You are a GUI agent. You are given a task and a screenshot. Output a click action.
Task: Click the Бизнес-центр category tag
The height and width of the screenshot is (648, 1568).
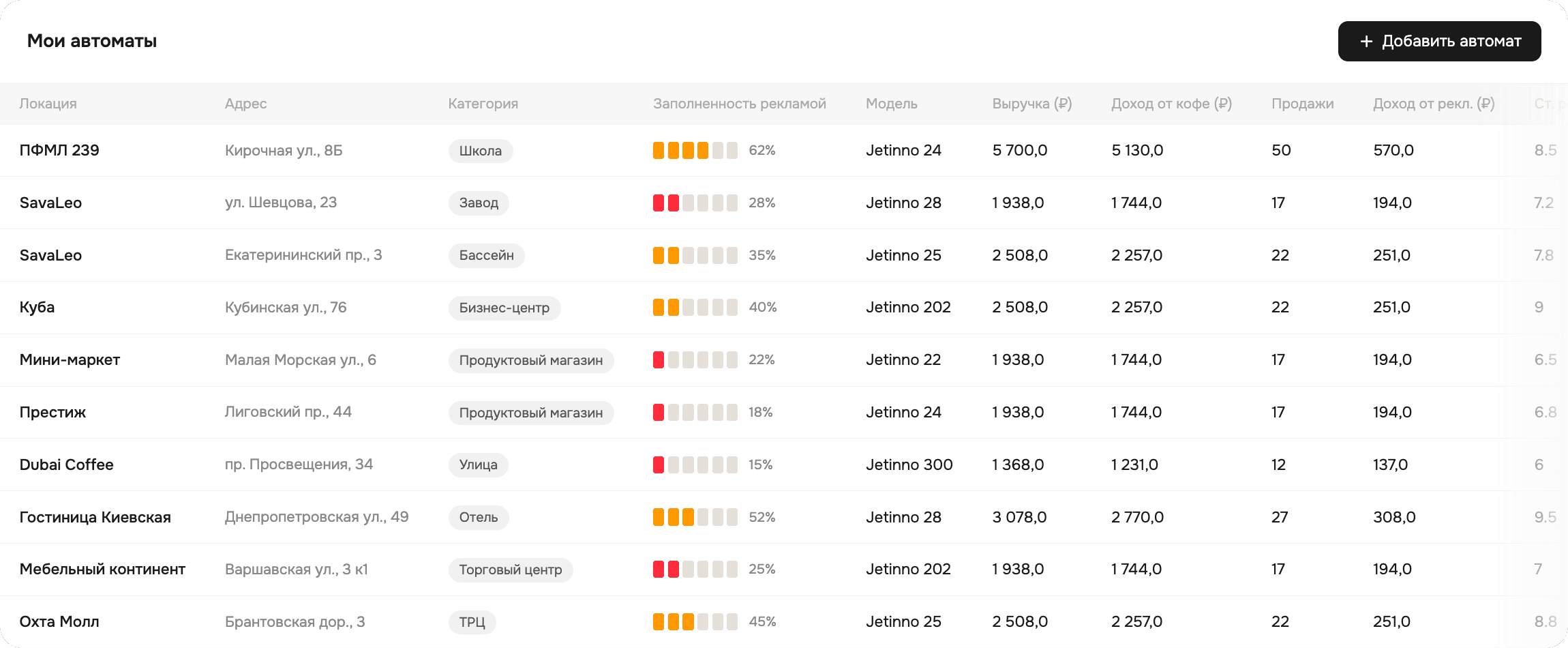tap(504, 308)
